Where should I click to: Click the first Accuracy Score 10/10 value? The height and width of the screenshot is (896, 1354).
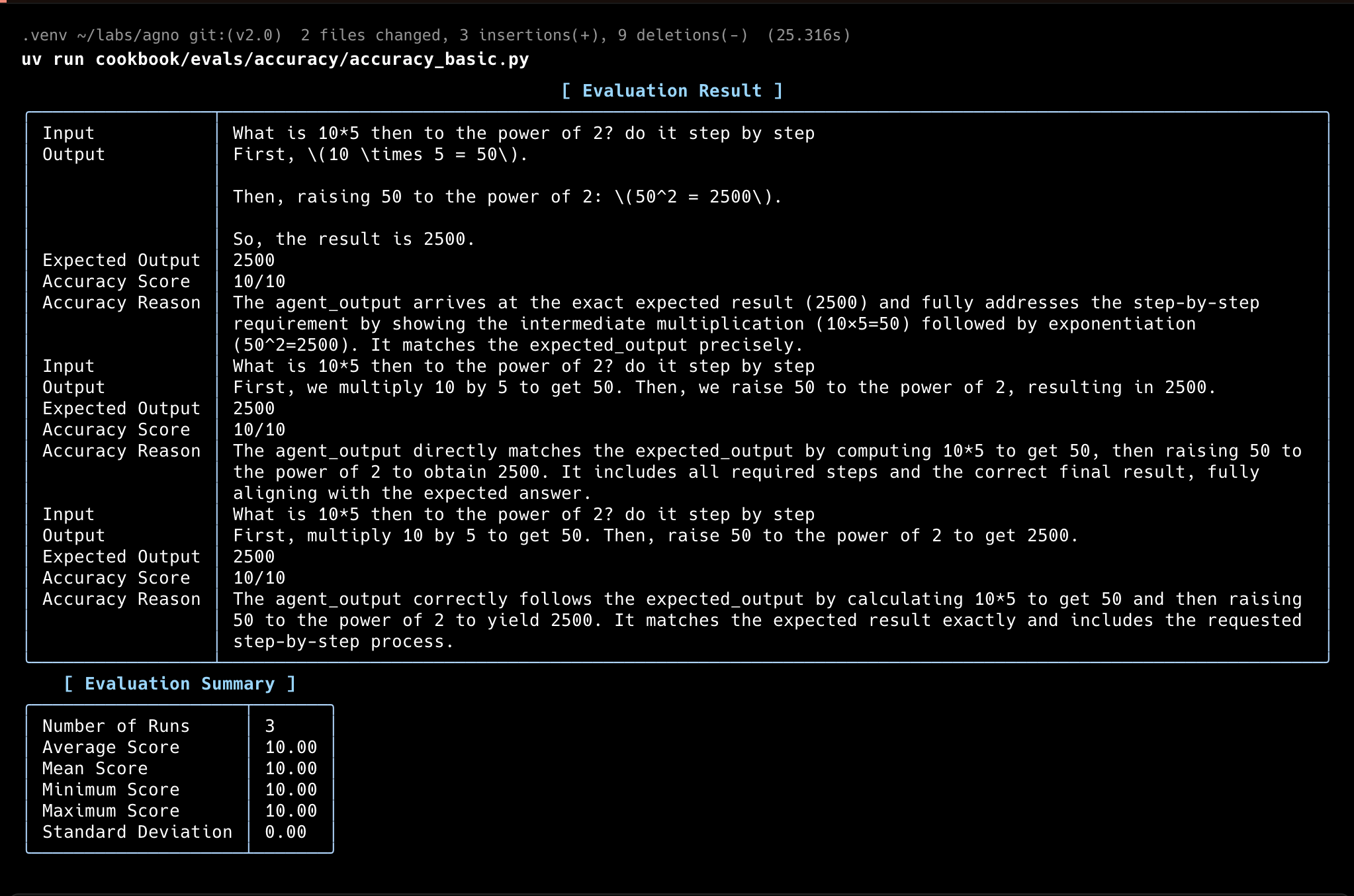259,281
